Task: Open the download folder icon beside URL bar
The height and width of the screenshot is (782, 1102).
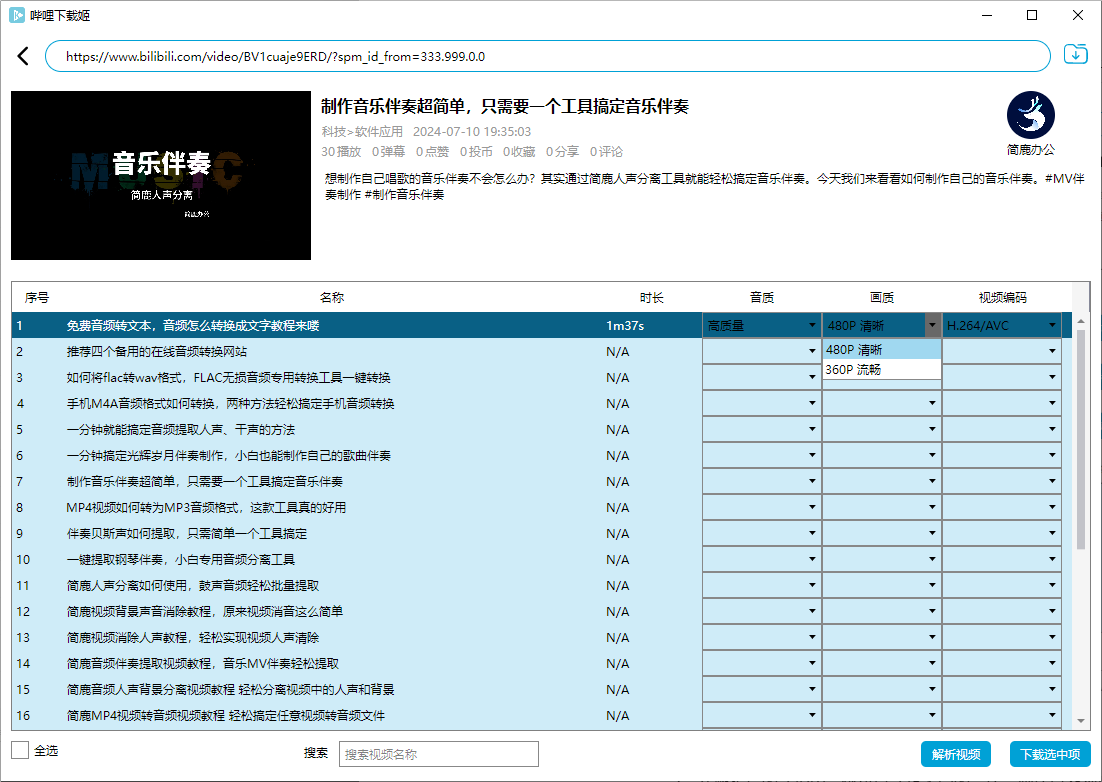Action: [1075, 53]
